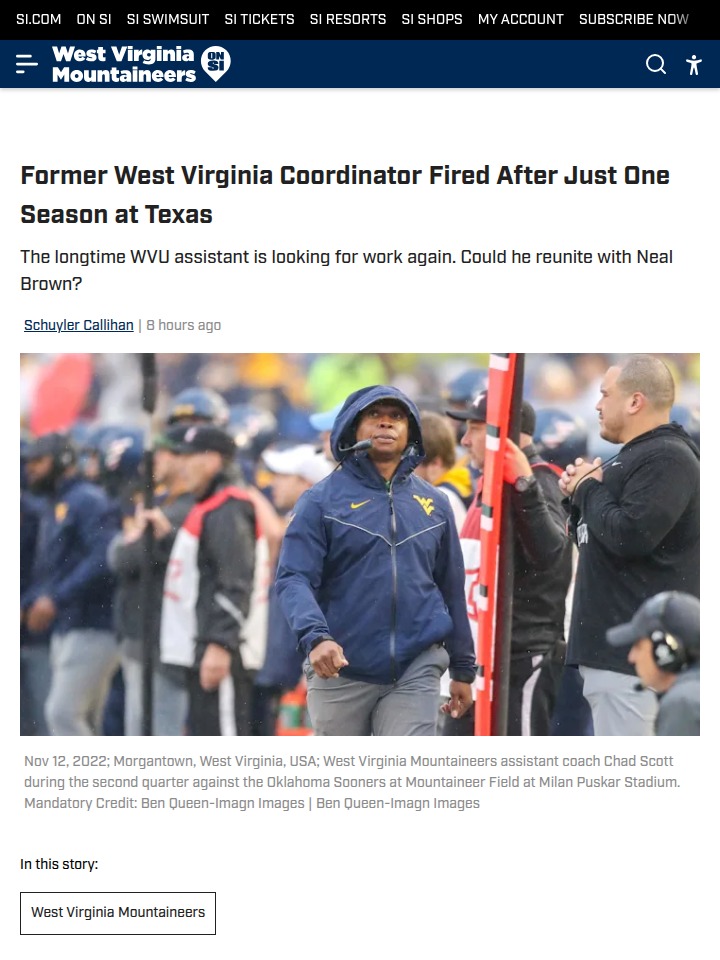Open the accessibility options icon
The width and height of the screenshot is (720, 960).
pos(694,64)
